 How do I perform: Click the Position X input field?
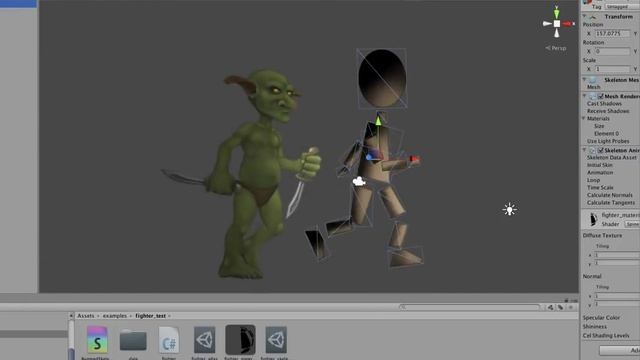coord(612,33)
